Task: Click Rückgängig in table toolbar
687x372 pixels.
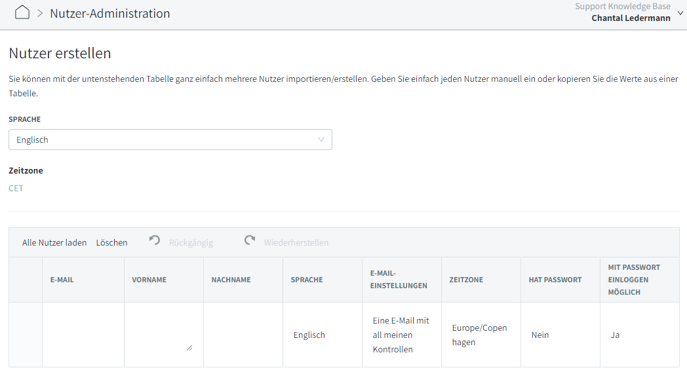Action: (x=191, y=242)
